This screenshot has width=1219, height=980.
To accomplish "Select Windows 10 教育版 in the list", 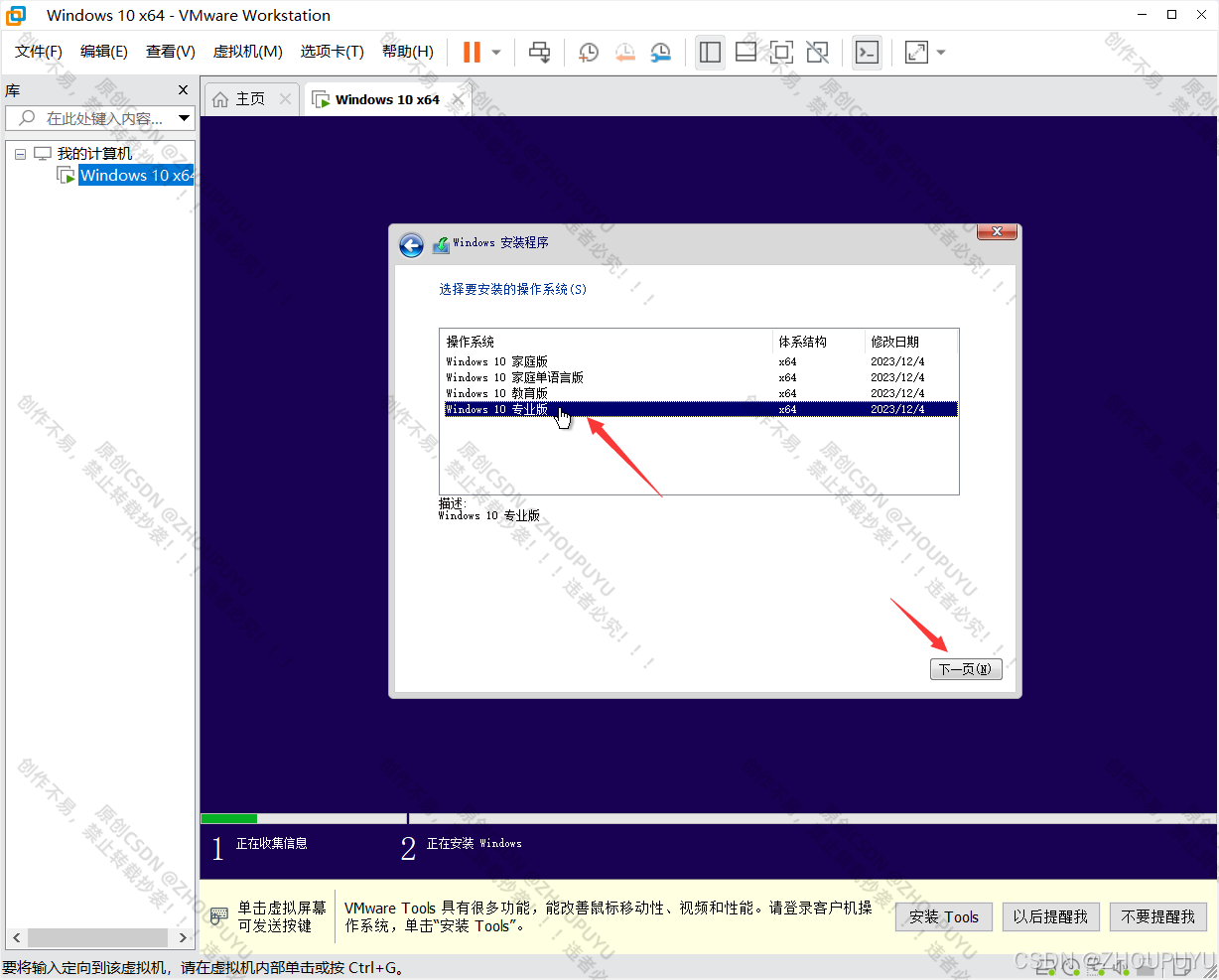I will pyautogui.click(x=701, y=393).
